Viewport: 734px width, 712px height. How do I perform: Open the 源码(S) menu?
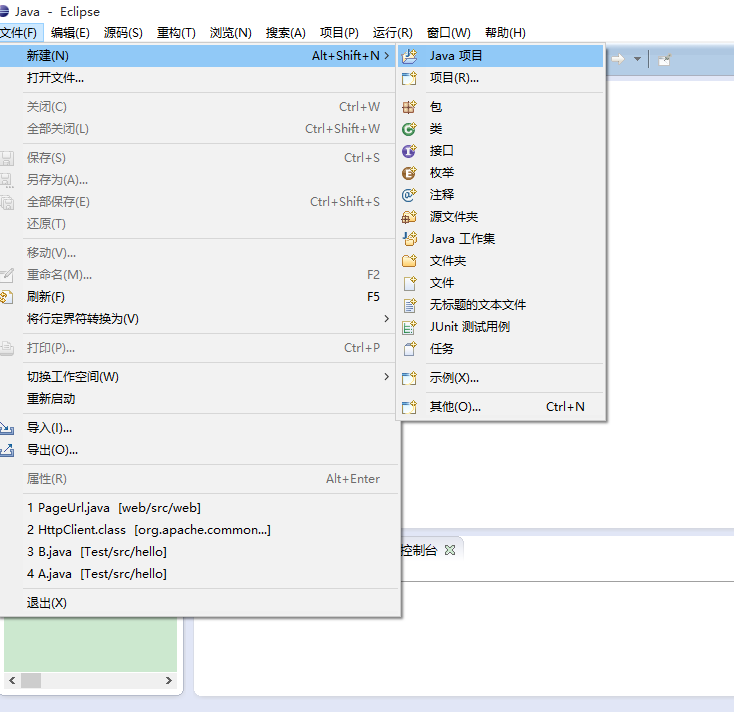123,33
